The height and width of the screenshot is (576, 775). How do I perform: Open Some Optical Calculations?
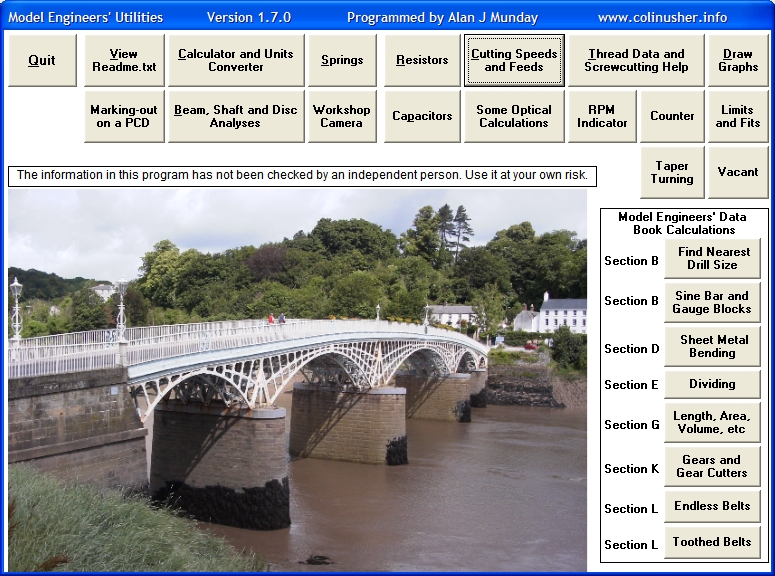click(514, 116)
